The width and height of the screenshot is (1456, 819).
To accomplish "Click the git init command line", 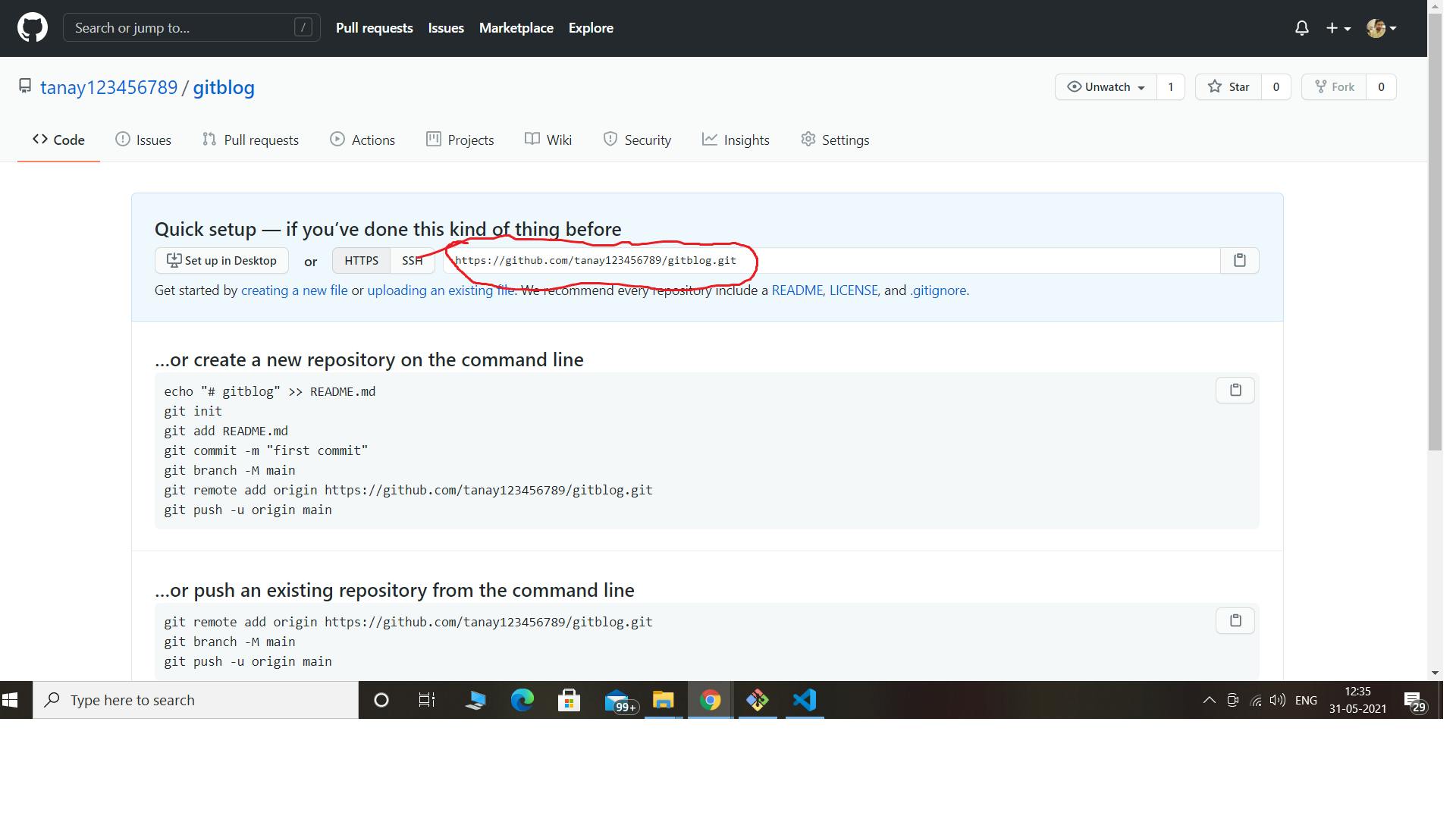I will pyautogui.click(x=193, y=411).
